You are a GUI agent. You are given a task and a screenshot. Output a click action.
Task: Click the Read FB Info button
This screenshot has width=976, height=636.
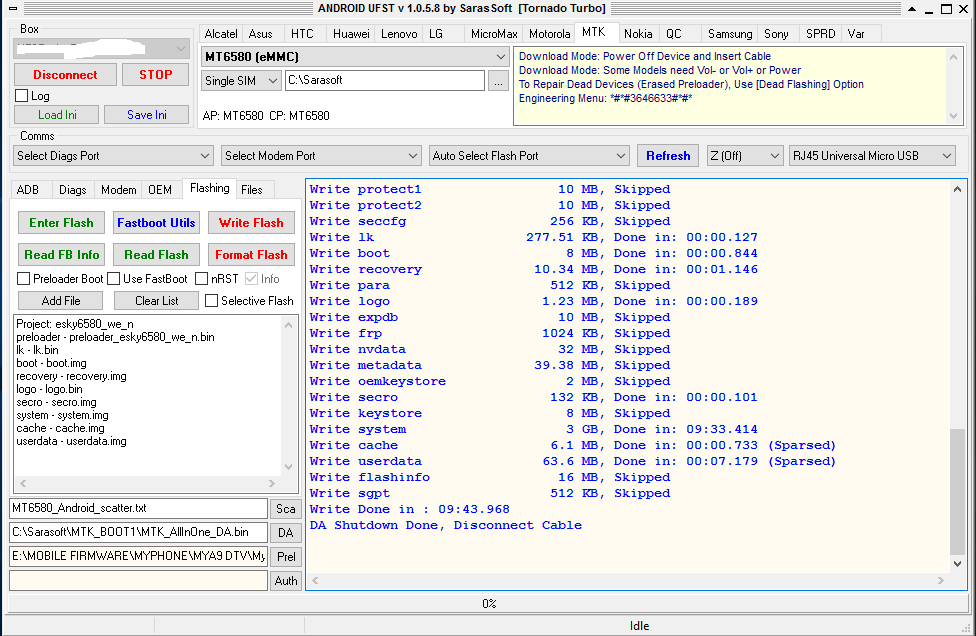pos(61,255)
